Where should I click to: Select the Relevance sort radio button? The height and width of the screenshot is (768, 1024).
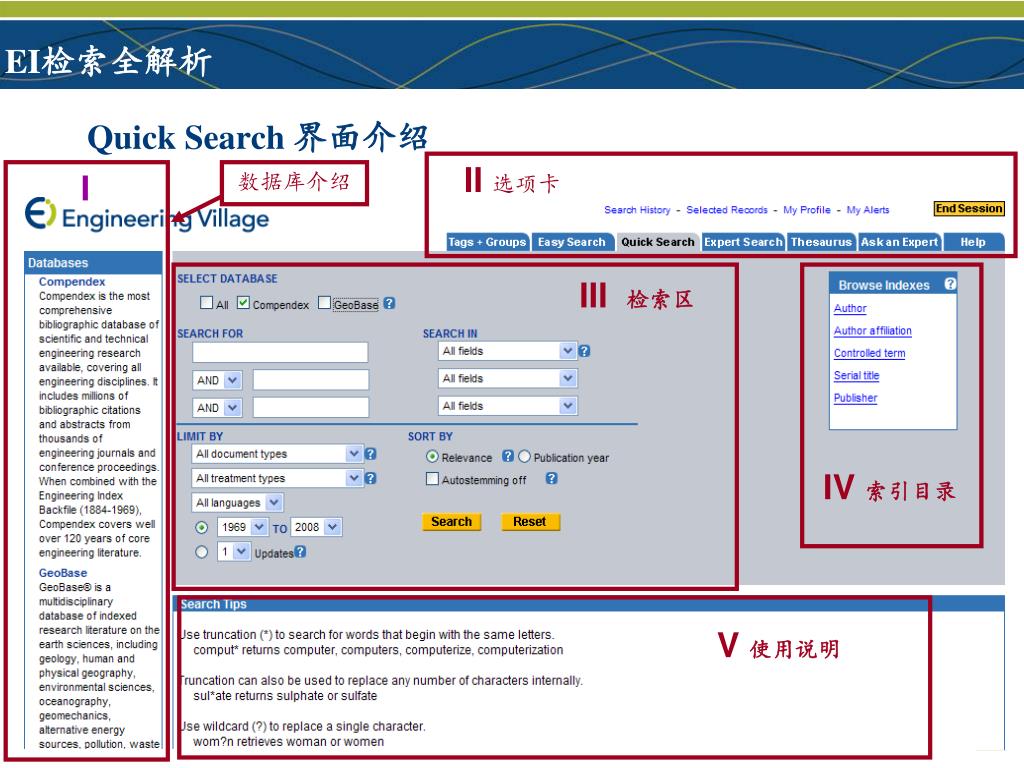[x=432, y=456]
